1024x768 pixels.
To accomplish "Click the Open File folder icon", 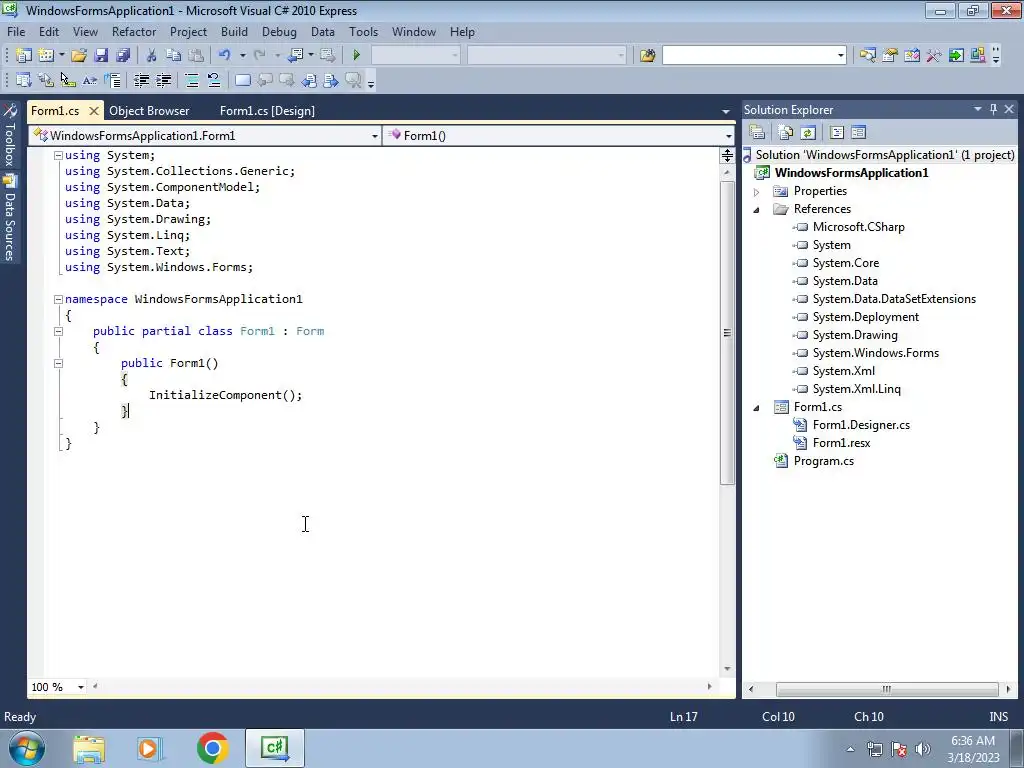I will (x=79, y=56).
